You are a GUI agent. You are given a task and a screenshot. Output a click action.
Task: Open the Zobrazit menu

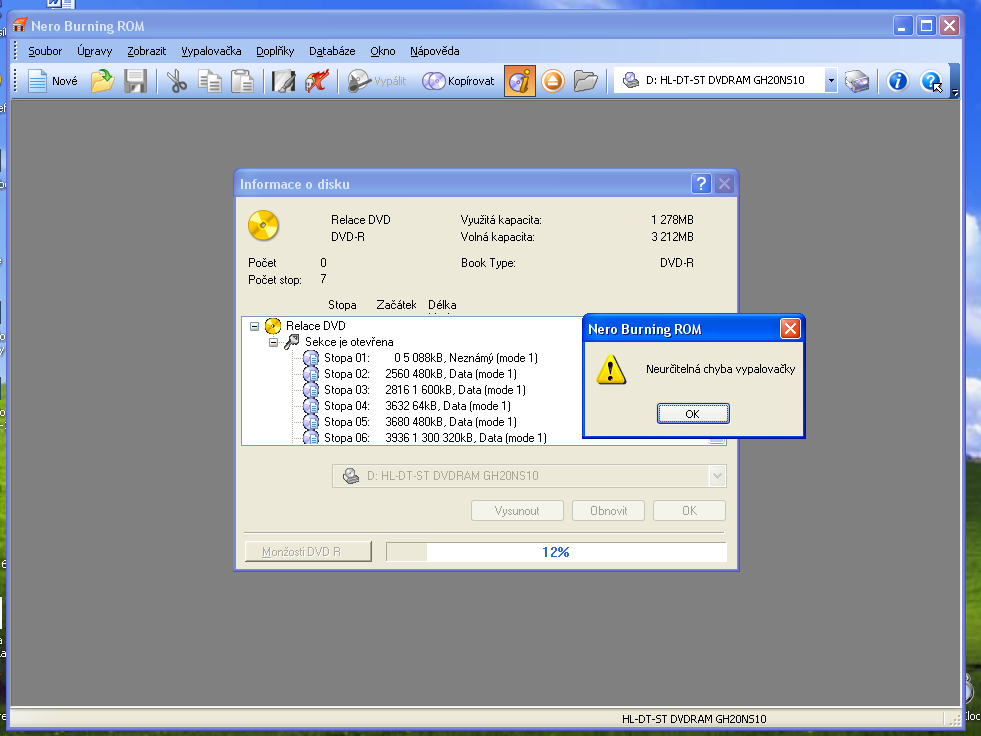click(146, 51)
